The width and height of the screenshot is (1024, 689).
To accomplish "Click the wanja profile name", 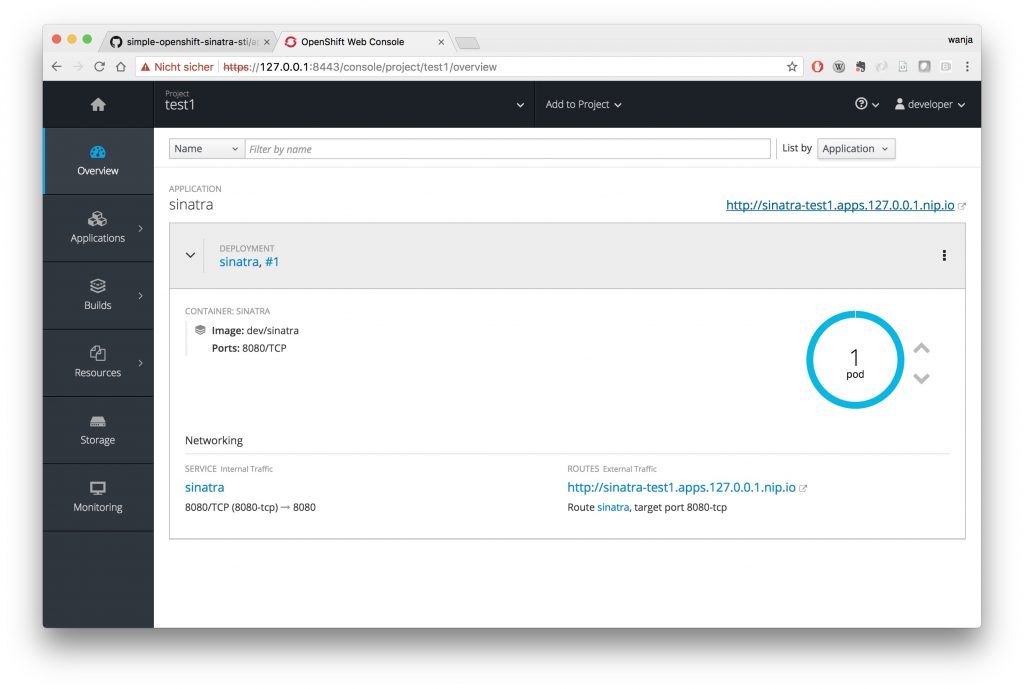I will tap(960, 40).
